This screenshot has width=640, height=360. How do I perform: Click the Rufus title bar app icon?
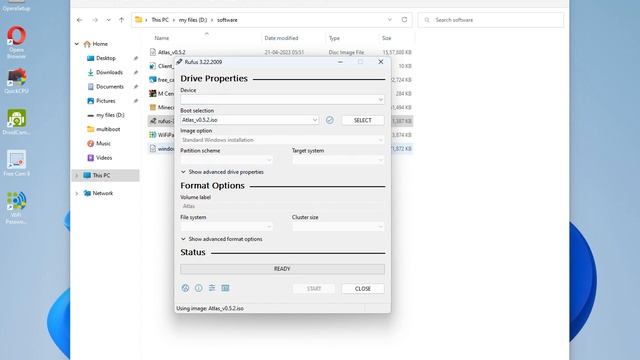coord(180,62)
